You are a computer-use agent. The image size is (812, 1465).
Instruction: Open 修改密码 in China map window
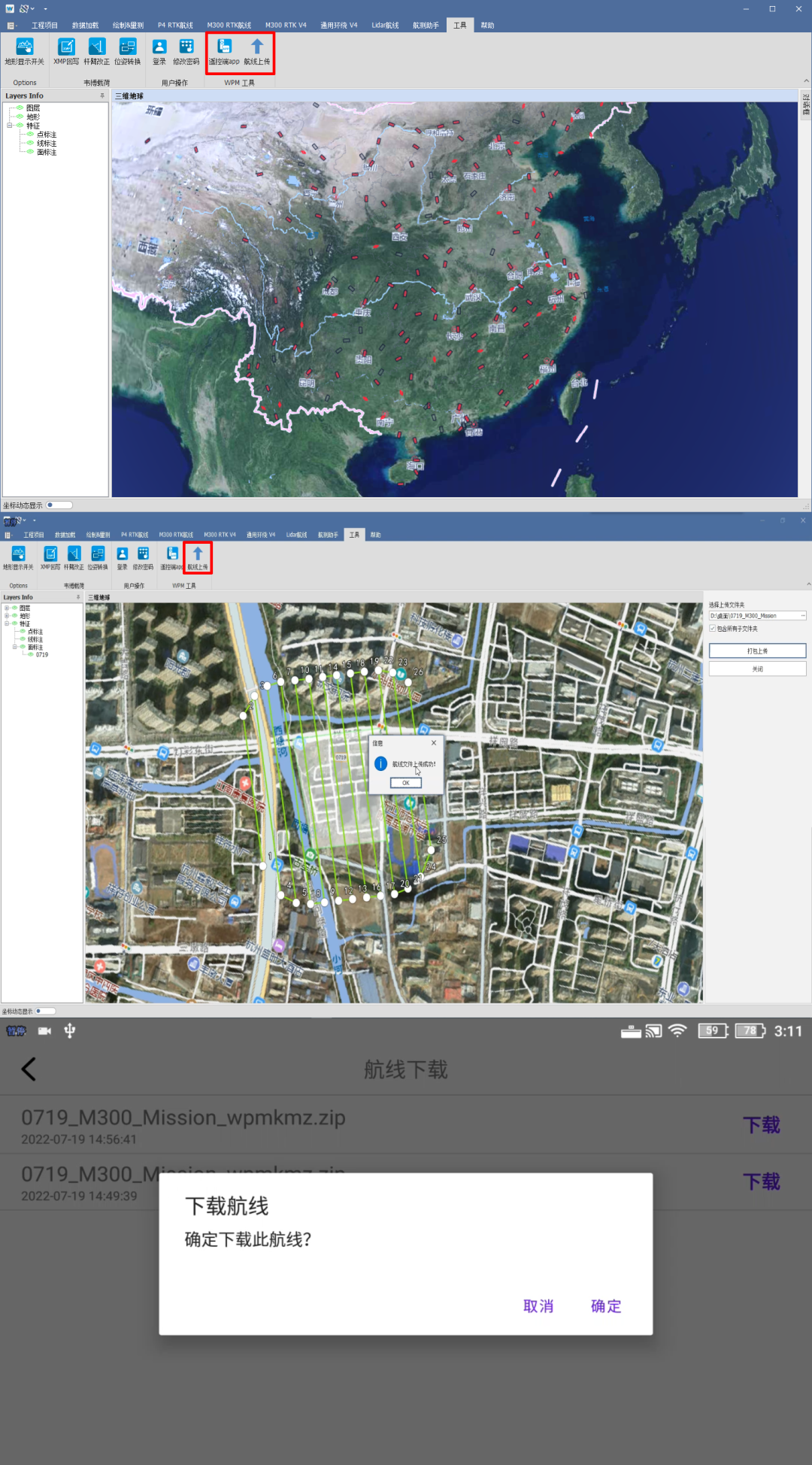click(x=186, y=47)
